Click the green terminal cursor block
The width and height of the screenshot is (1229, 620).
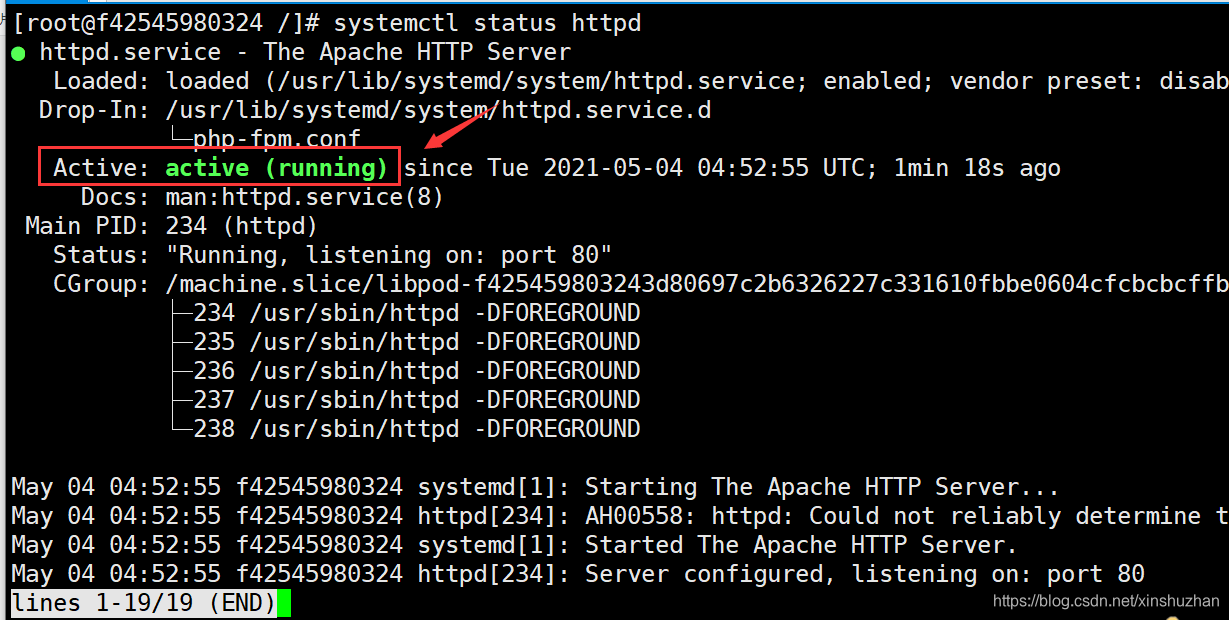tap(284, 603)
